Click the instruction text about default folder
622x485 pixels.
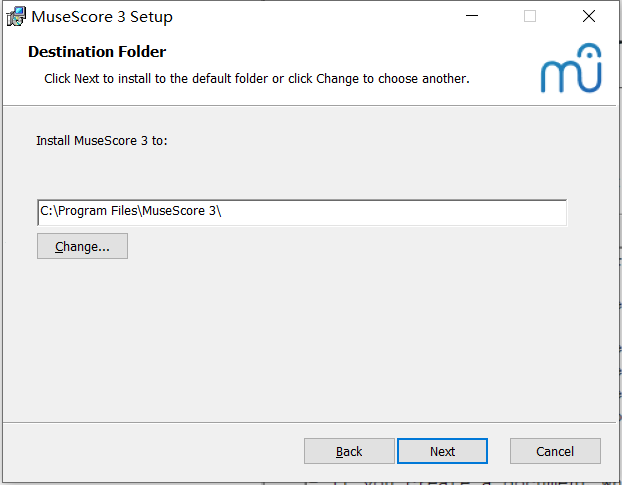(257, 79)
